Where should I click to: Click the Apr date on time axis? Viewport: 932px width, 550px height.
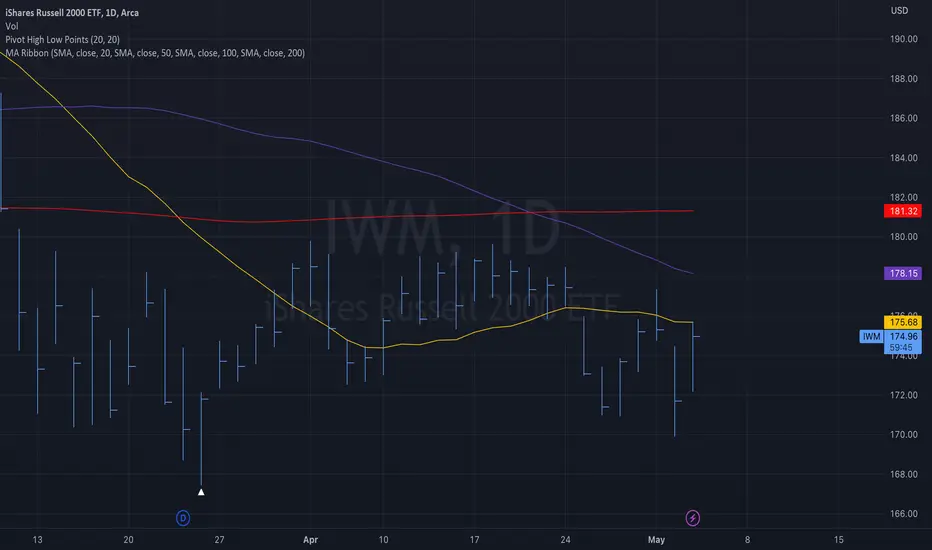[x=310, y=540]
